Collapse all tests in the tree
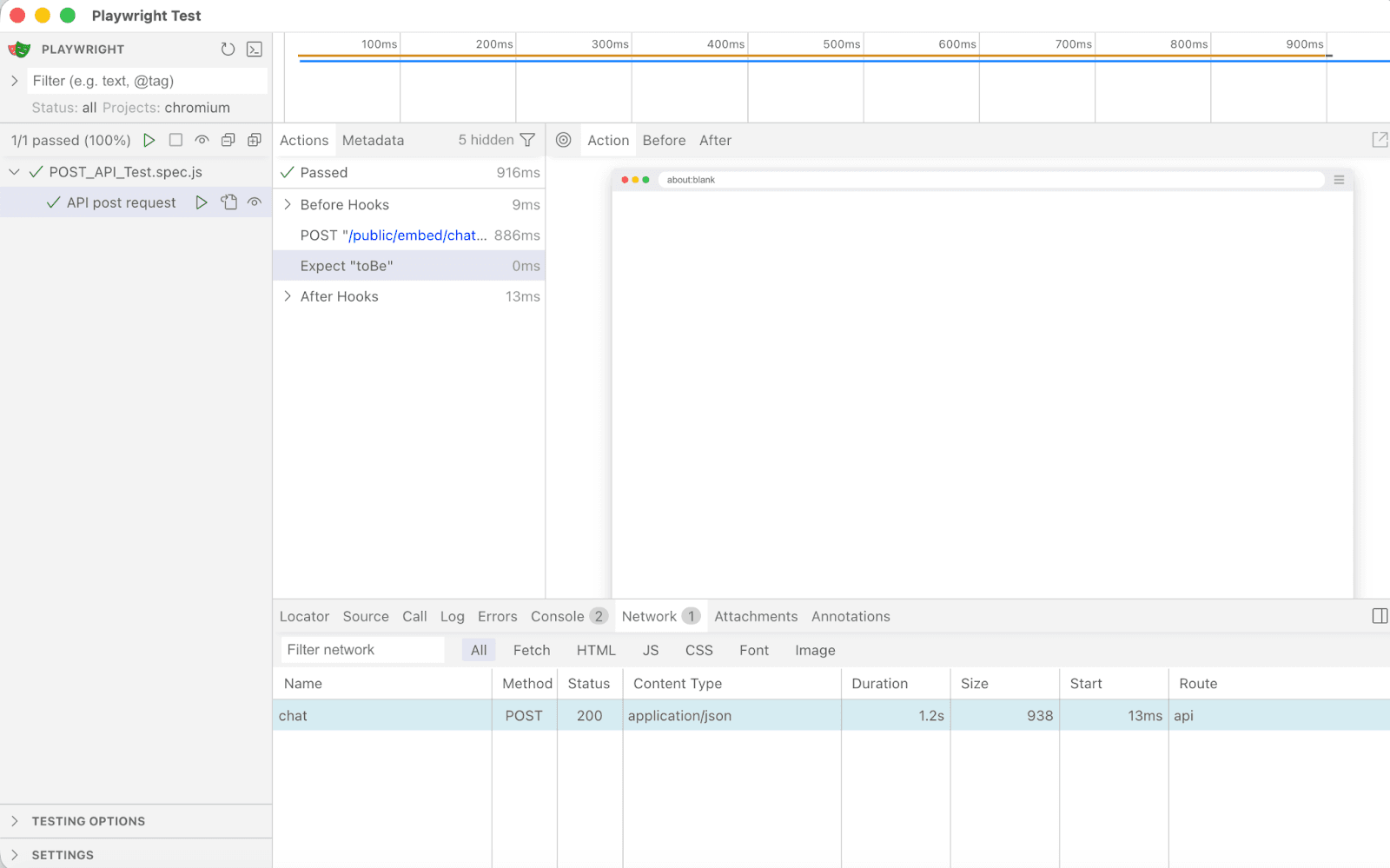This screenshot has width=1390, height=868. pyautogui.click(x=228, y=140)
